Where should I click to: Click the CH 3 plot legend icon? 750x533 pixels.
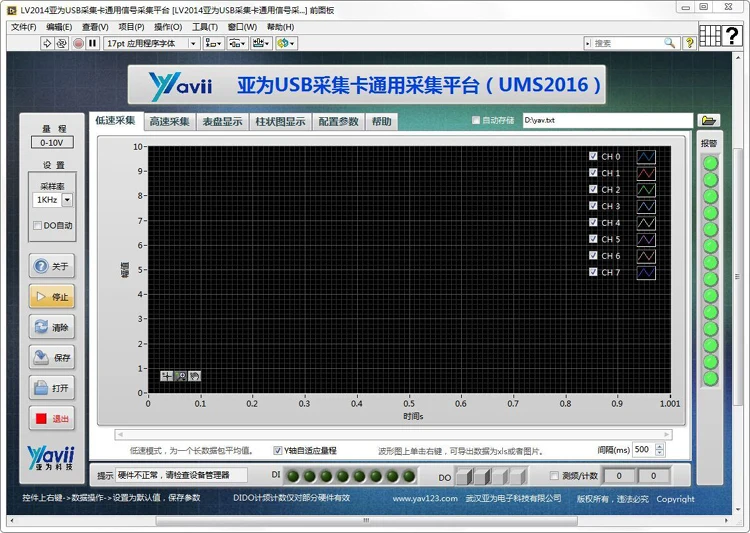pos(646,207)
